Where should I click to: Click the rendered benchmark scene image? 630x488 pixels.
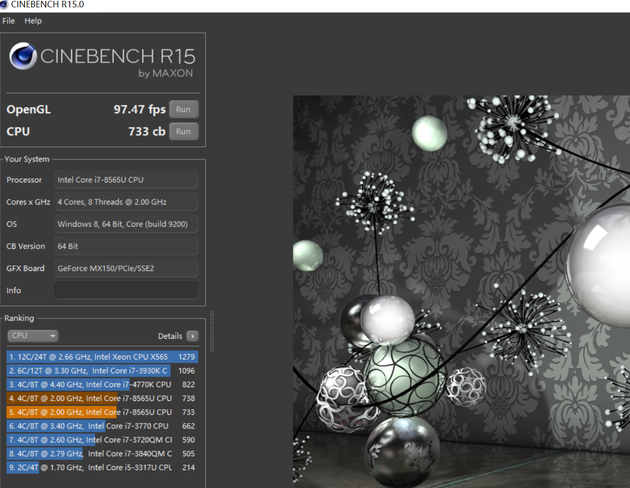tap(461, 291)
